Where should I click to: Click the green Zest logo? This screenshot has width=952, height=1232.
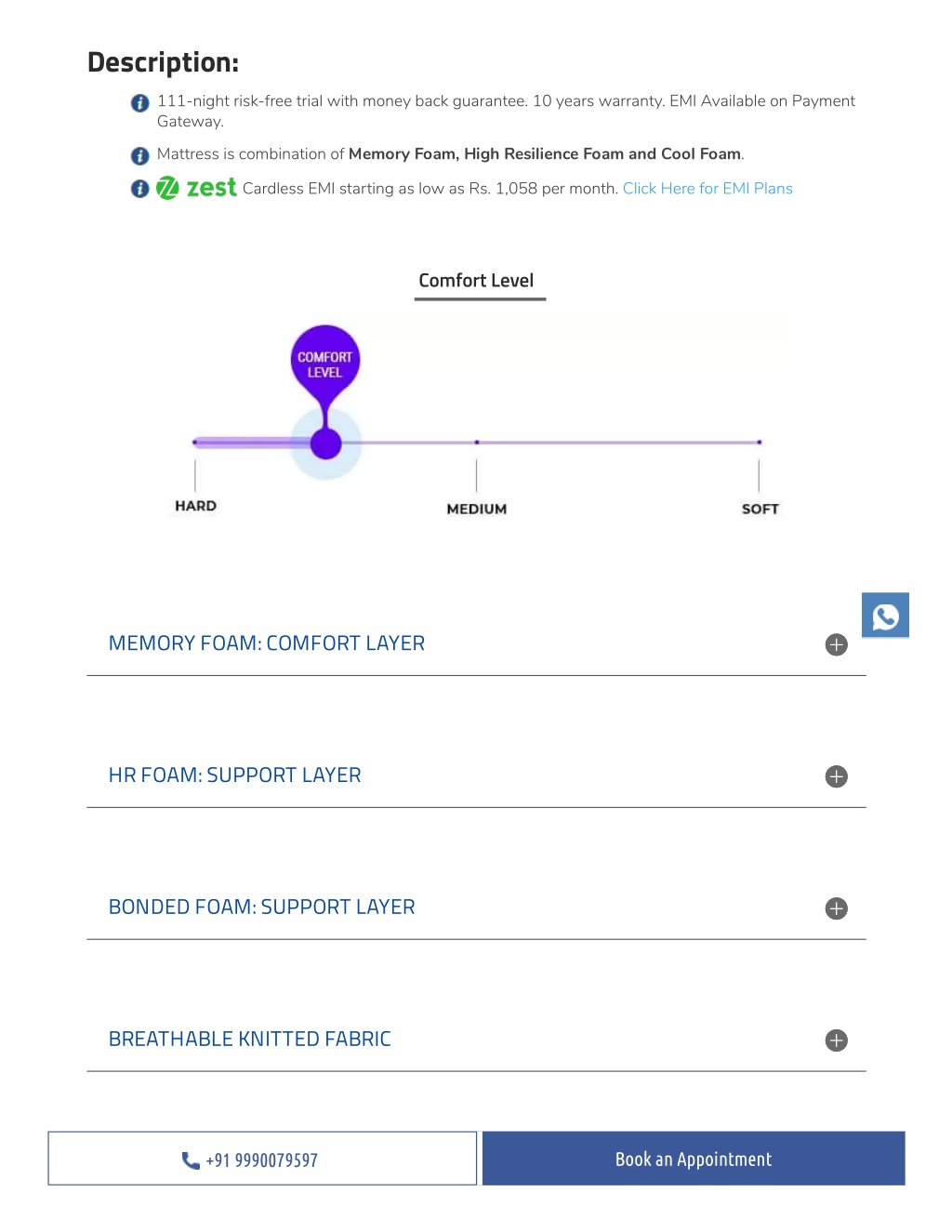pos(196,188)
